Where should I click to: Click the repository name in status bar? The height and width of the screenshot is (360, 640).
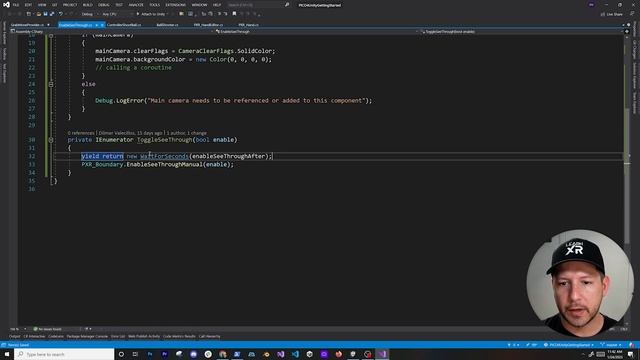[x=569, y=345]
